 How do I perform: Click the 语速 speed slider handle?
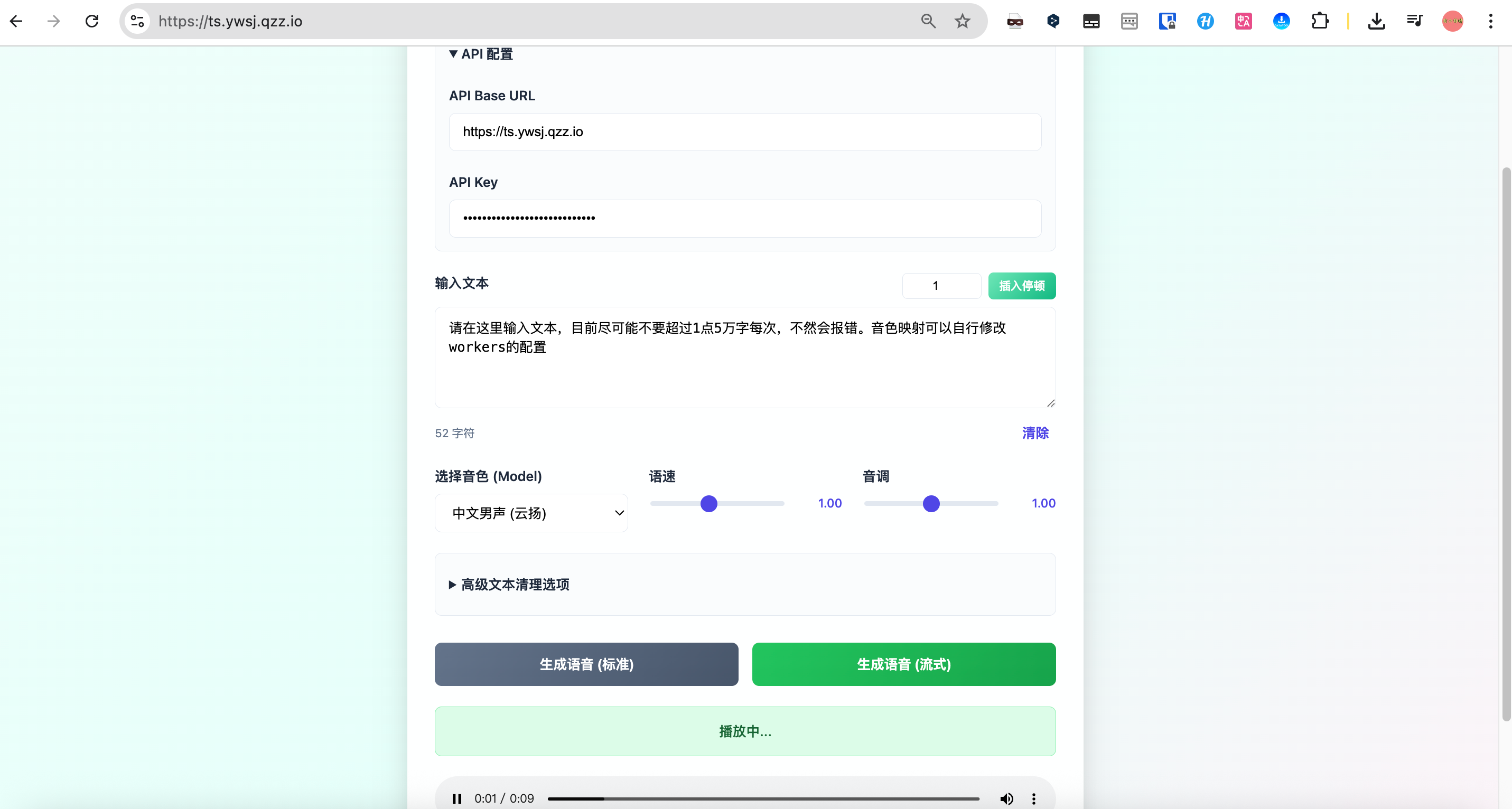click(x=708, y=503)
